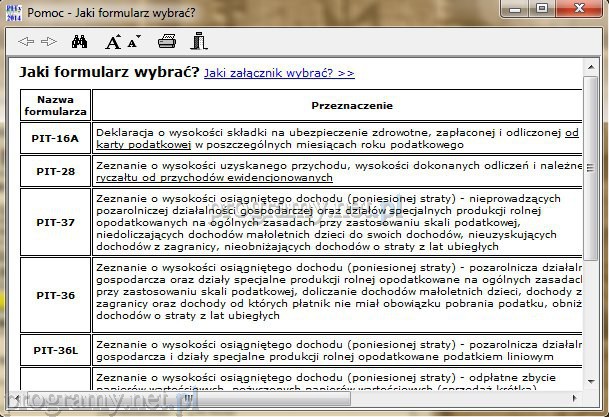The image size is (609, 417).
Task: Click the forward navigation arrow
Action: (x=47, y=42)
